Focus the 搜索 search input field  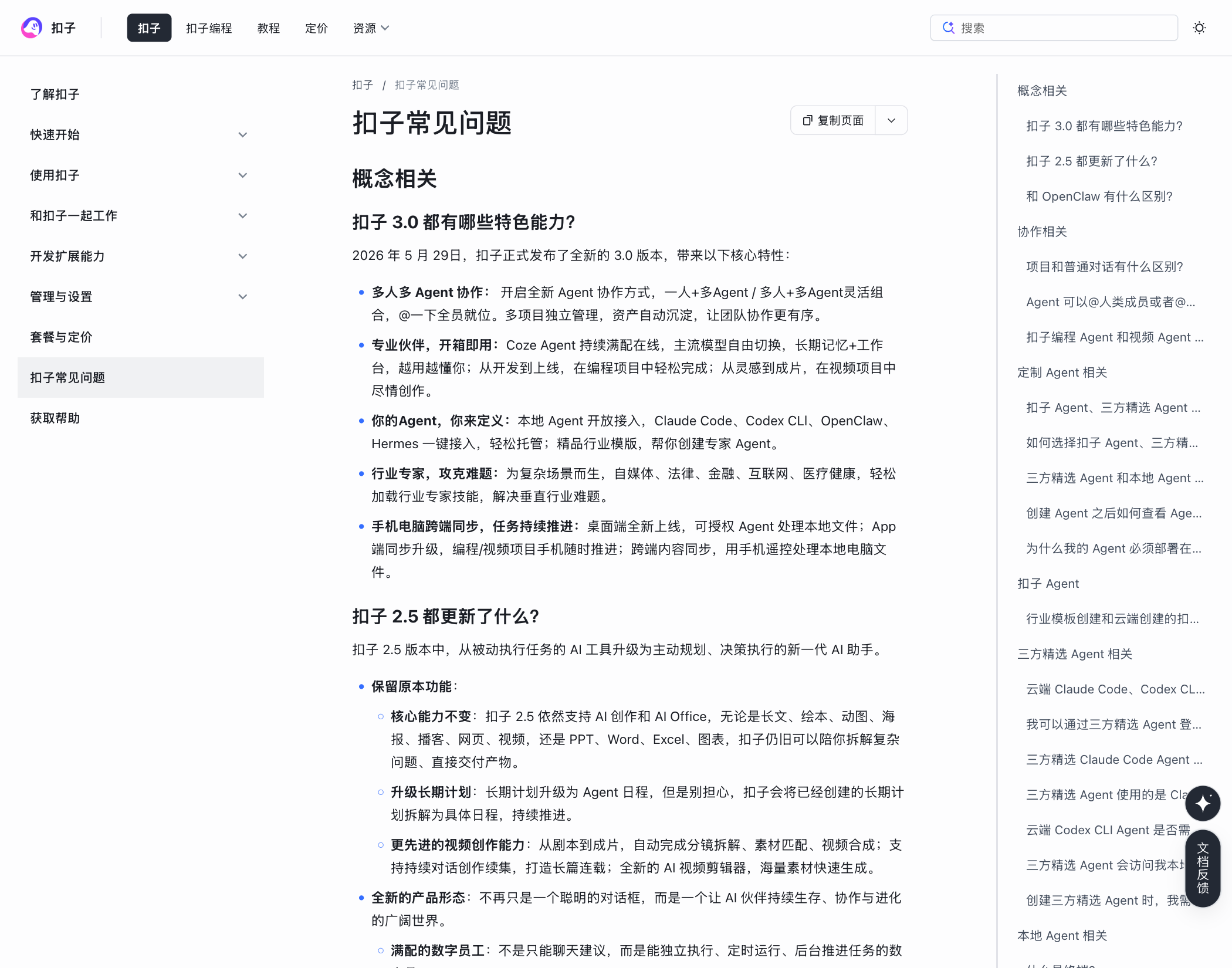click(1054, 28)
